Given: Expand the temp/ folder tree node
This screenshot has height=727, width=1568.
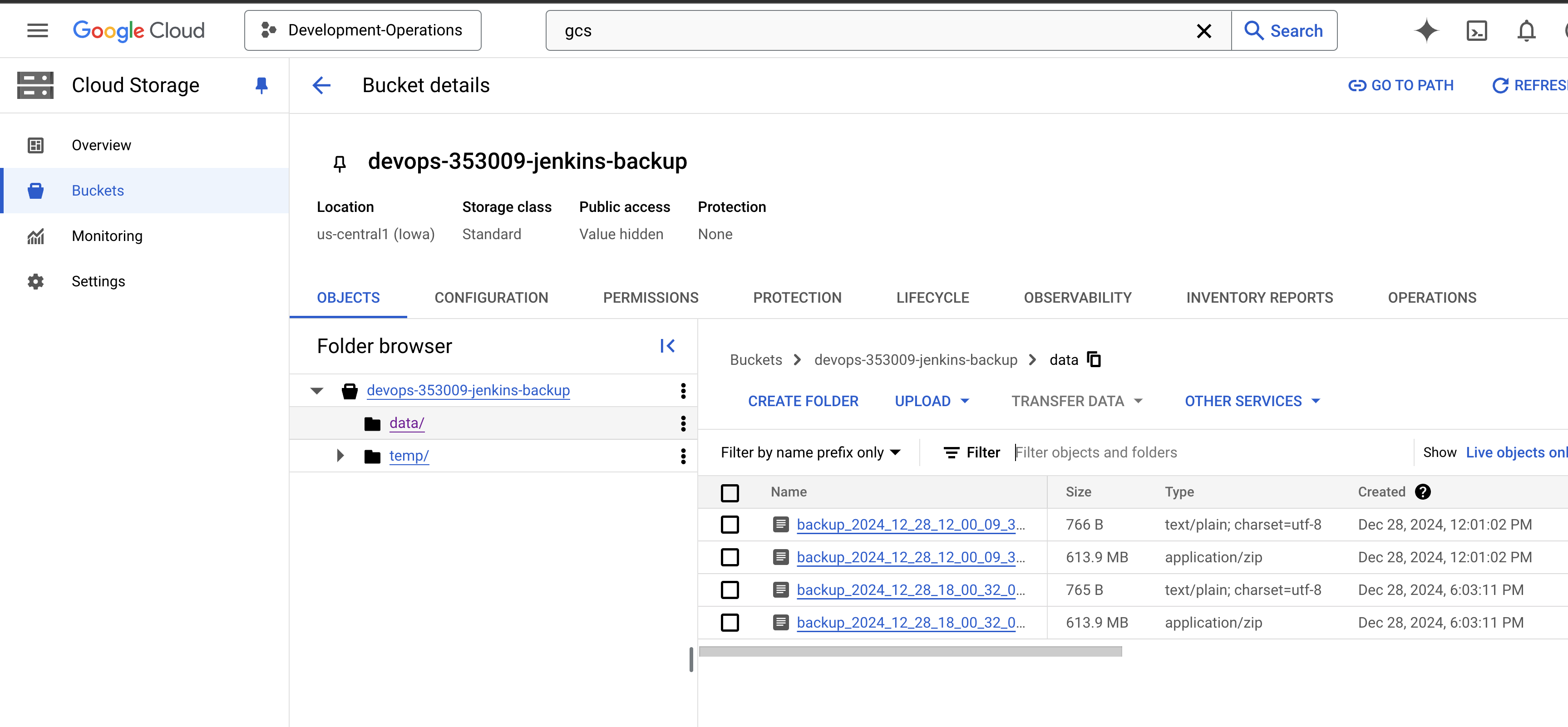Looking at the screenshot, I should pos(340,456).
